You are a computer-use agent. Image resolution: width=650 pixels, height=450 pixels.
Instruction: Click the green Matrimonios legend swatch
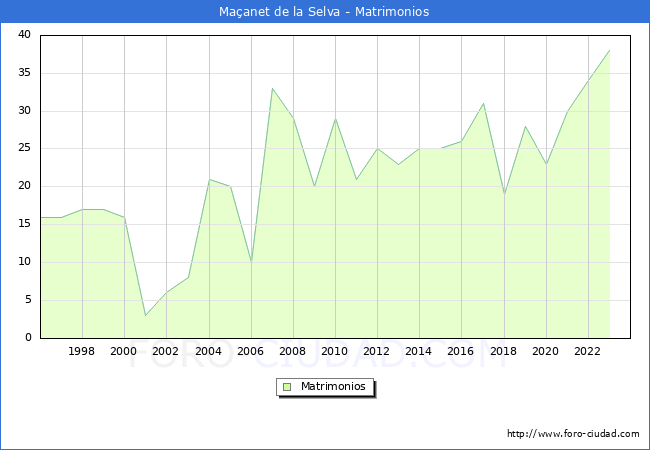point(287,386)
